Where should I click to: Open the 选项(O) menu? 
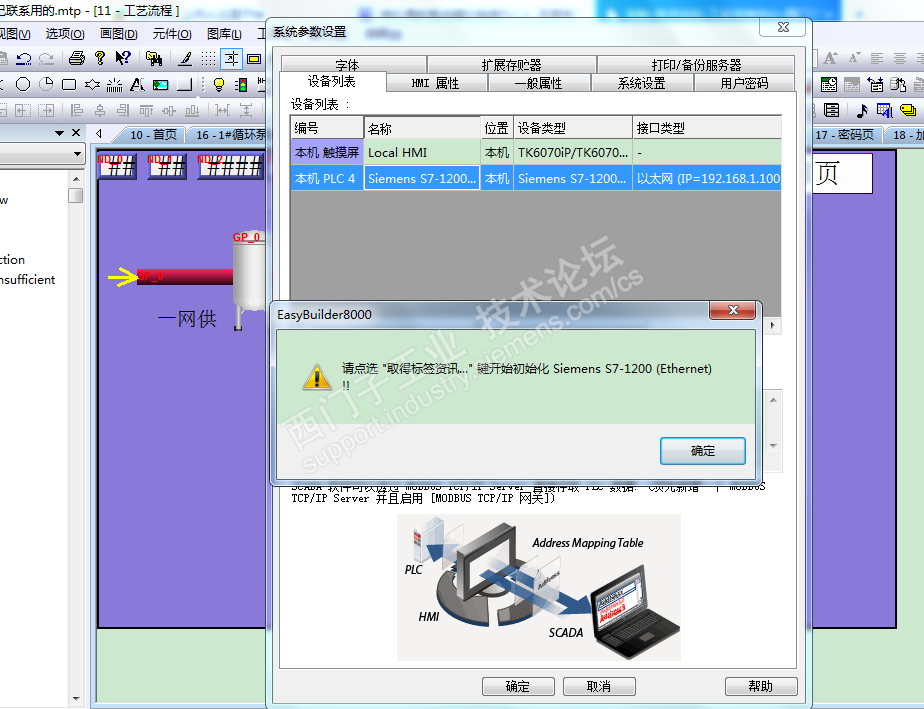65,34
